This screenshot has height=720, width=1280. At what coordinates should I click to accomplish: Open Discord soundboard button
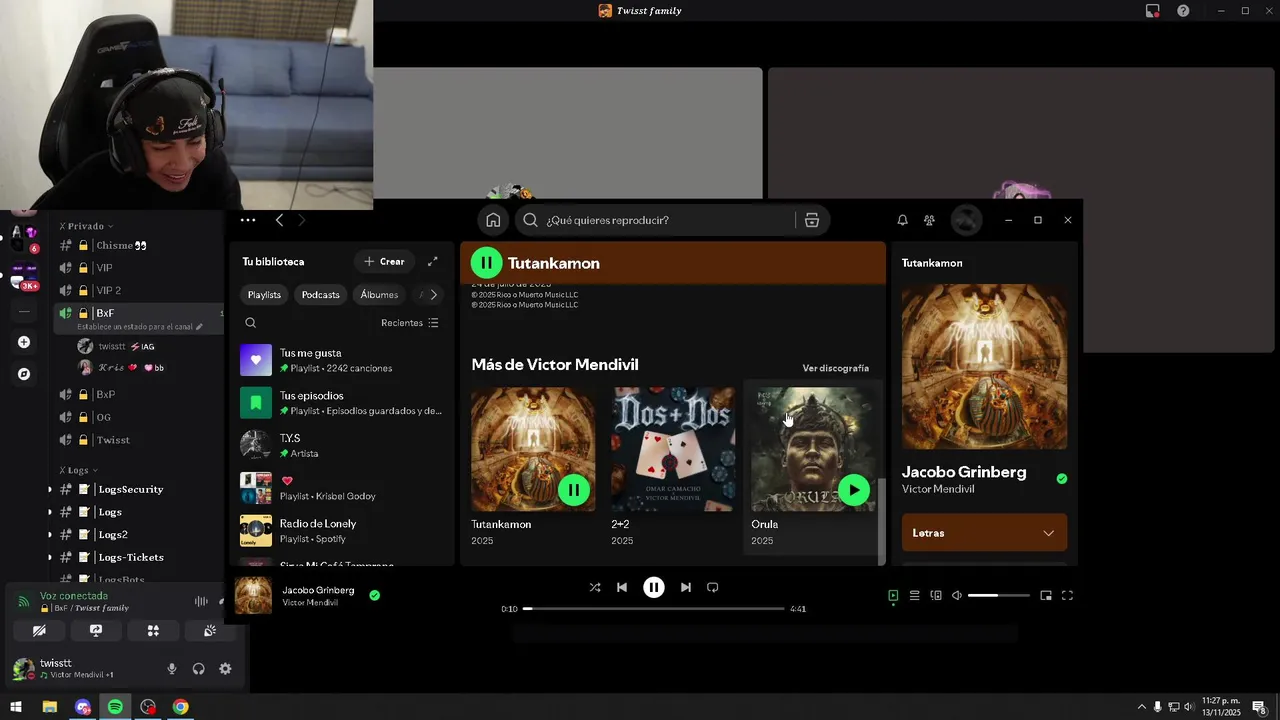pyautogui.click(x=209, y=631)
